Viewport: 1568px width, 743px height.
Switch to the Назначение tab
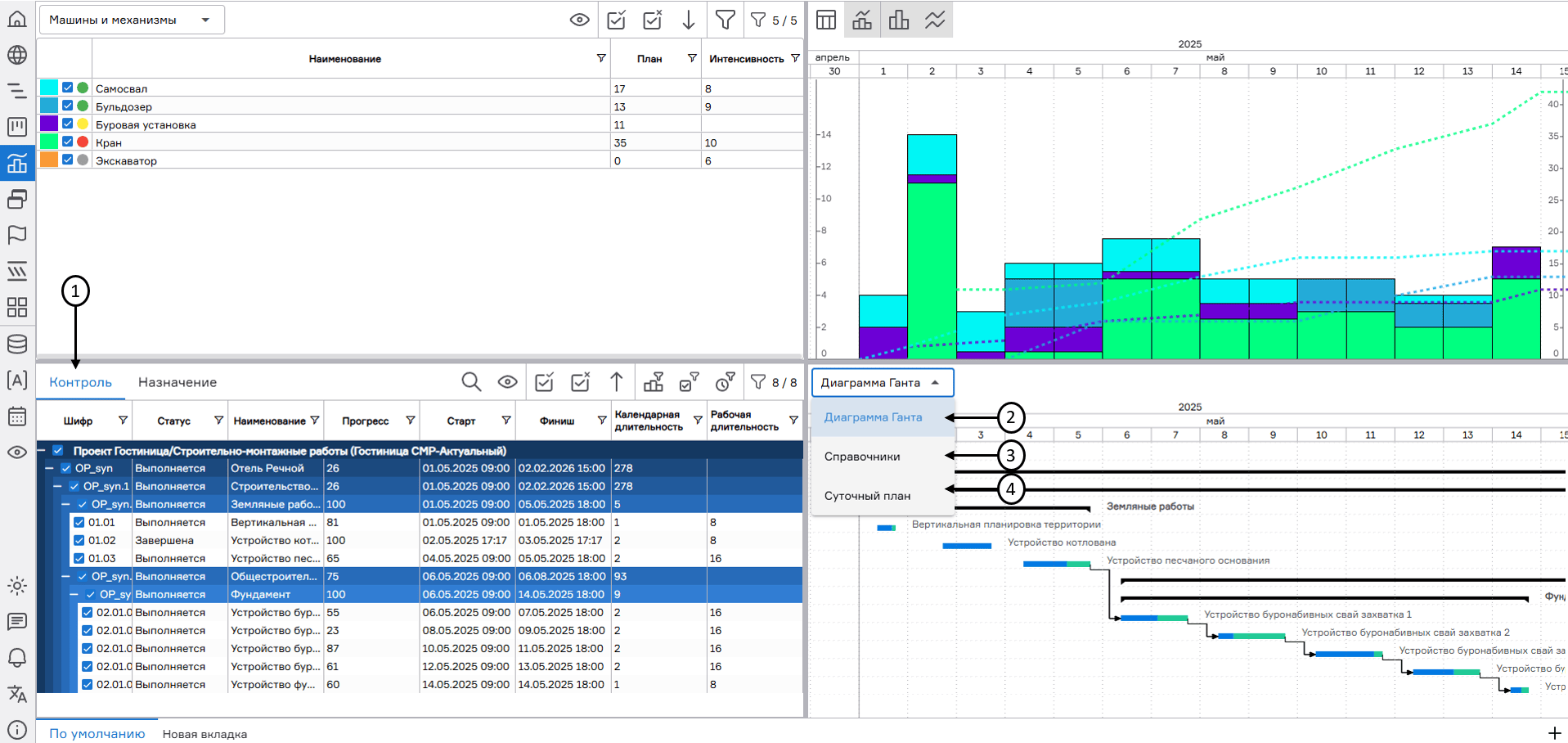click(x=177, y=382)
